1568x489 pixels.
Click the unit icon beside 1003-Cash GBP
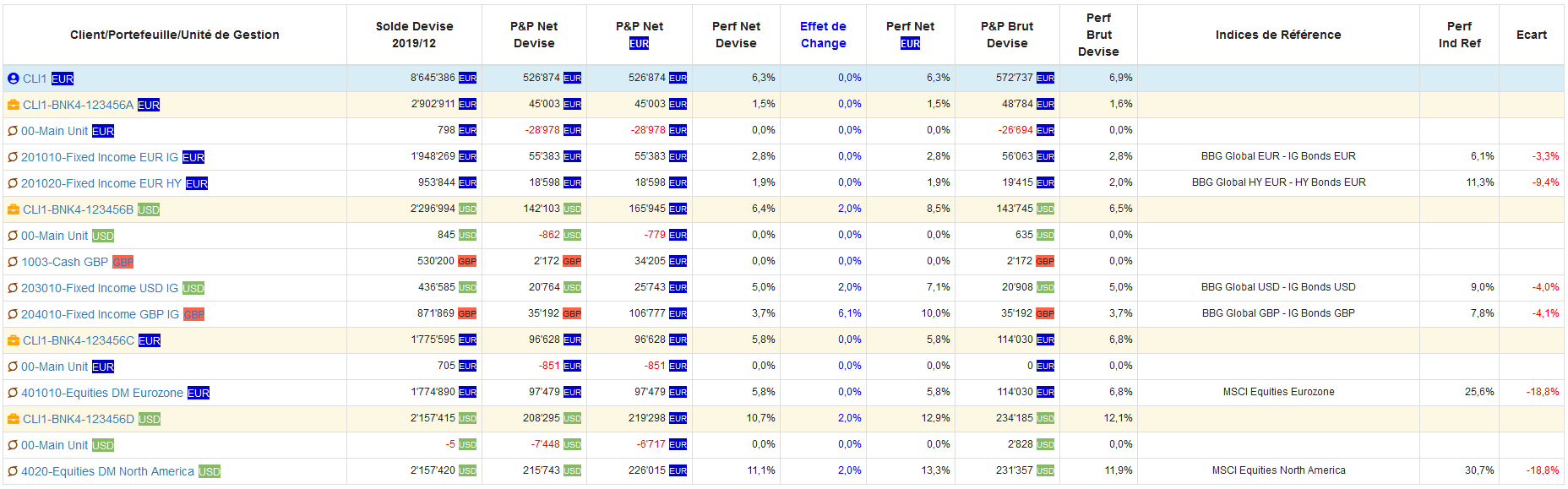click(13, 262)
